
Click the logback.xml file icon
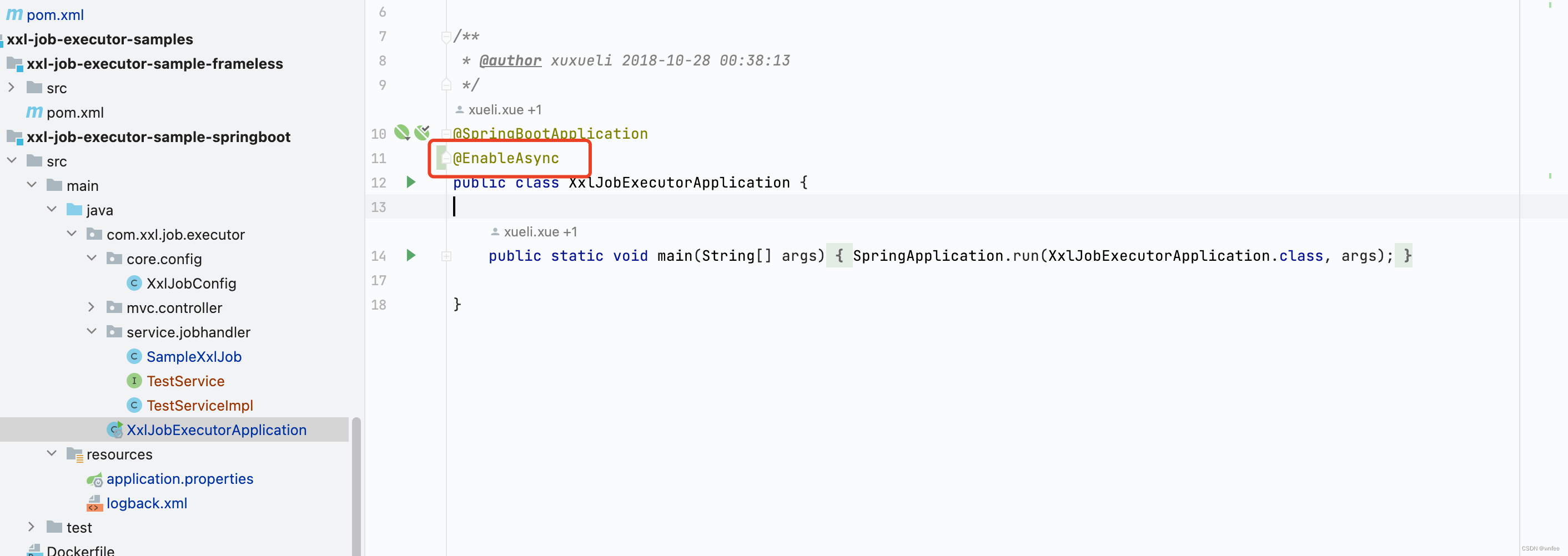(94, 503)
